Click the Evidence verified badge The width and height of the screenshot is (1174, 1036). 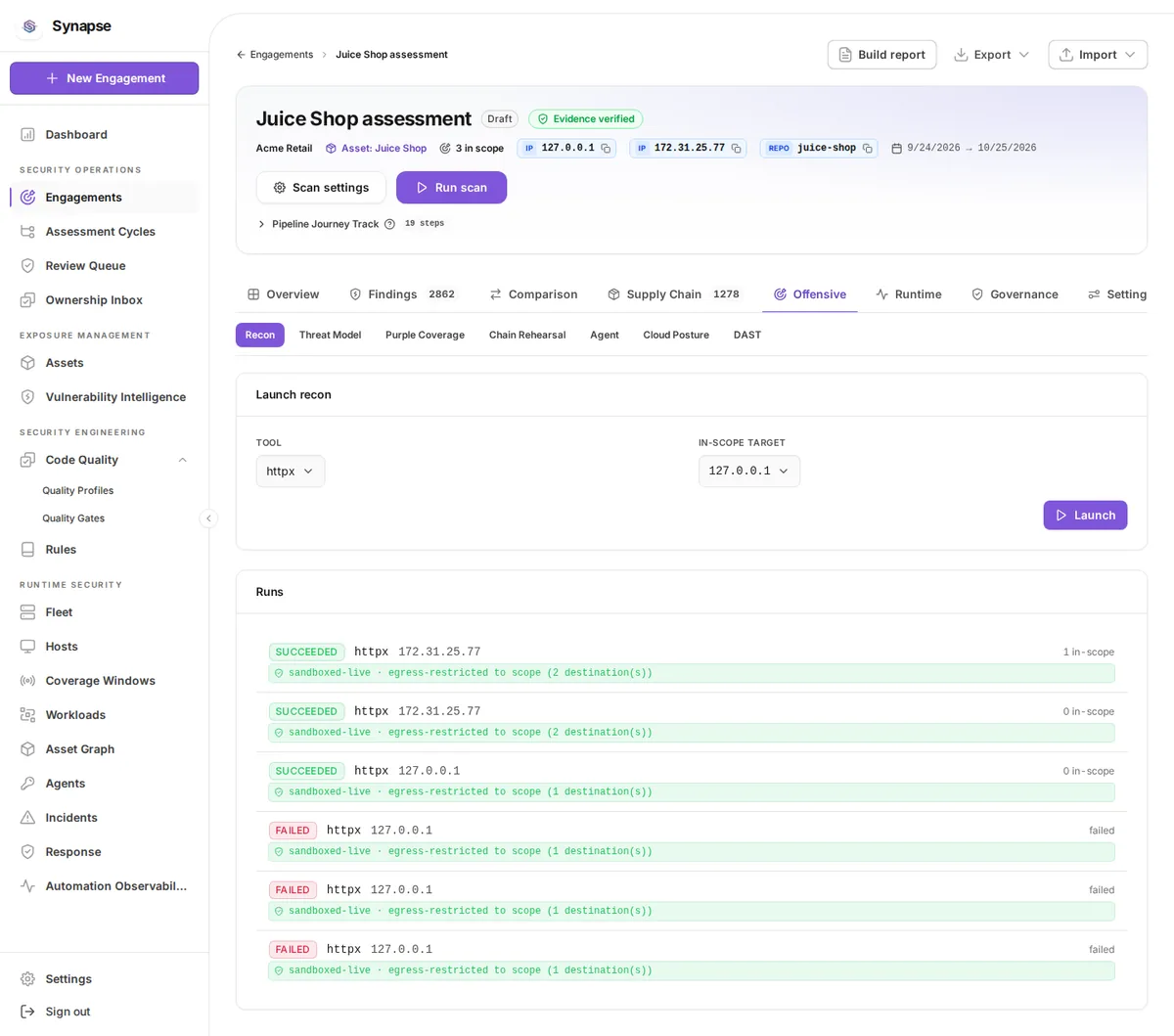pos(585,119)
